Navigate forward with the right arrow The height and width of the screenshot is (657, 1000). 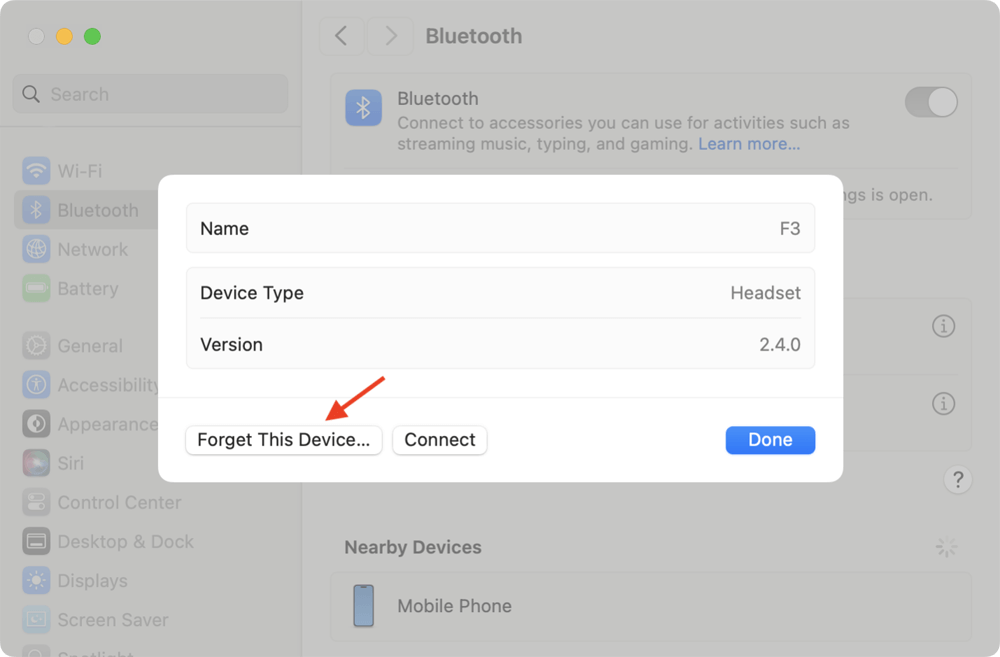[x=390, y=36]
